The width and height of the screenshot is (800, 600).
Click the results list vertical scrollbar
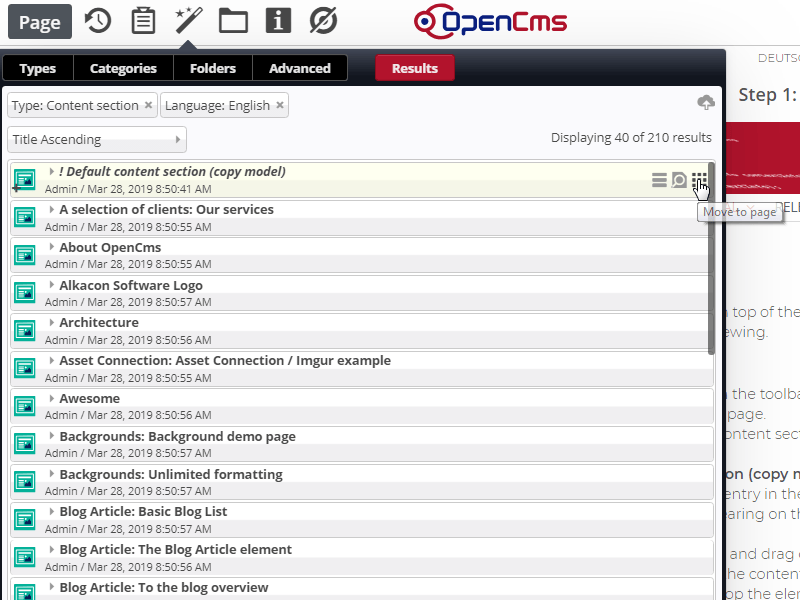click(711, 258)
